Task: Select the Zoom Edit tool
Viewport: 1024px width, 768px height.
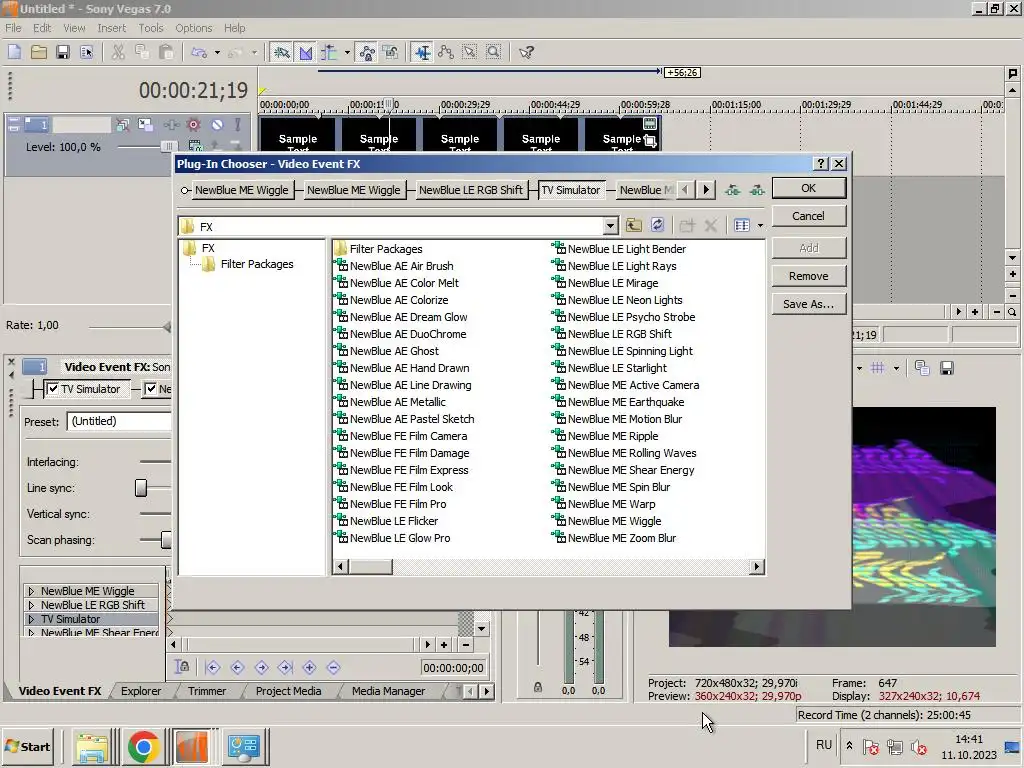Action: (x=494, y=52)
